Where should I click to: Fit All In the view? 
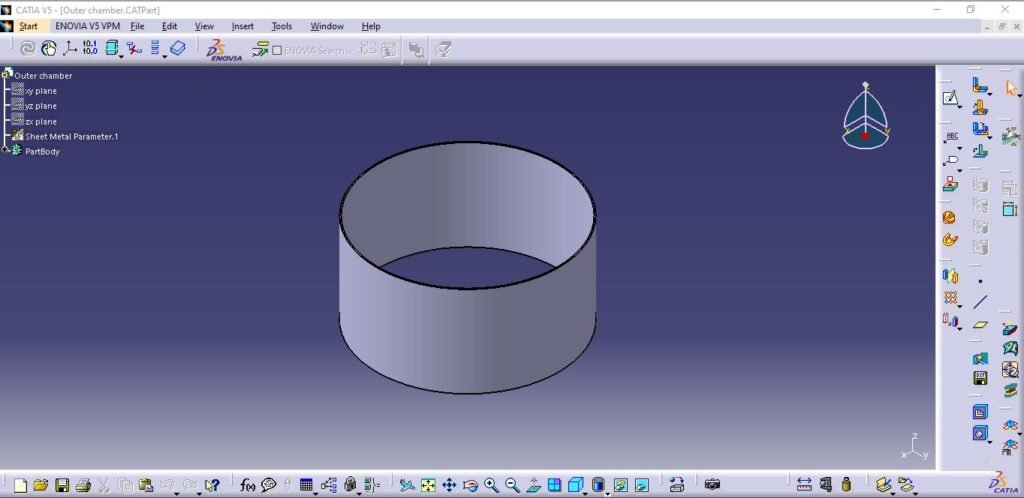coord(428,485)
